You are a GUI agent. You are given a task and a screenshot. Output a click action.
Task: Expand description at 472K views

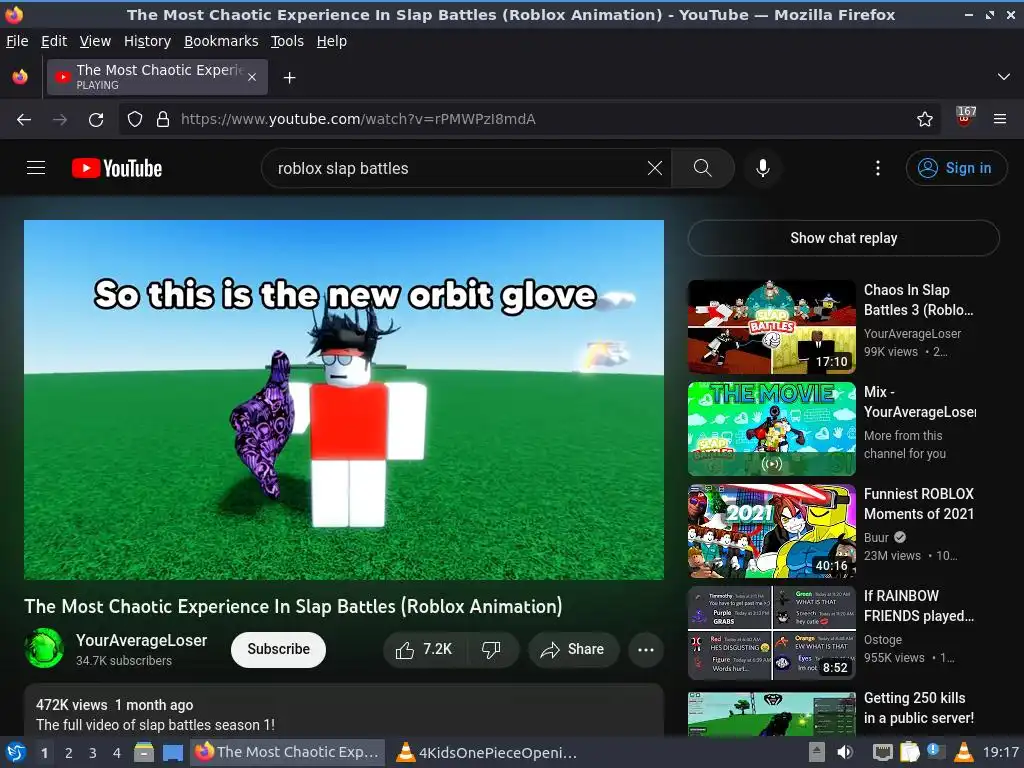coord(344,711)
